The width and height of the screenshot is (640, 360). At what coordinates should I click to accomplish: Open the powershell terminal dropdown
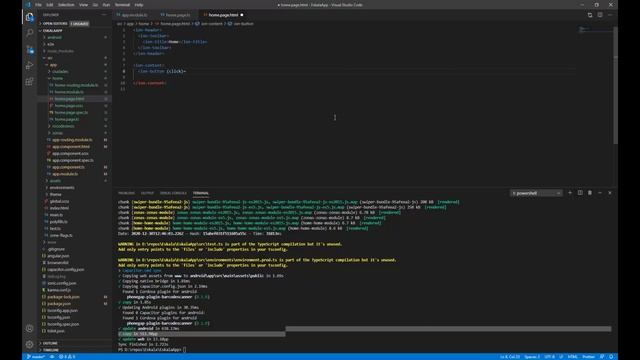pos(536,193)
